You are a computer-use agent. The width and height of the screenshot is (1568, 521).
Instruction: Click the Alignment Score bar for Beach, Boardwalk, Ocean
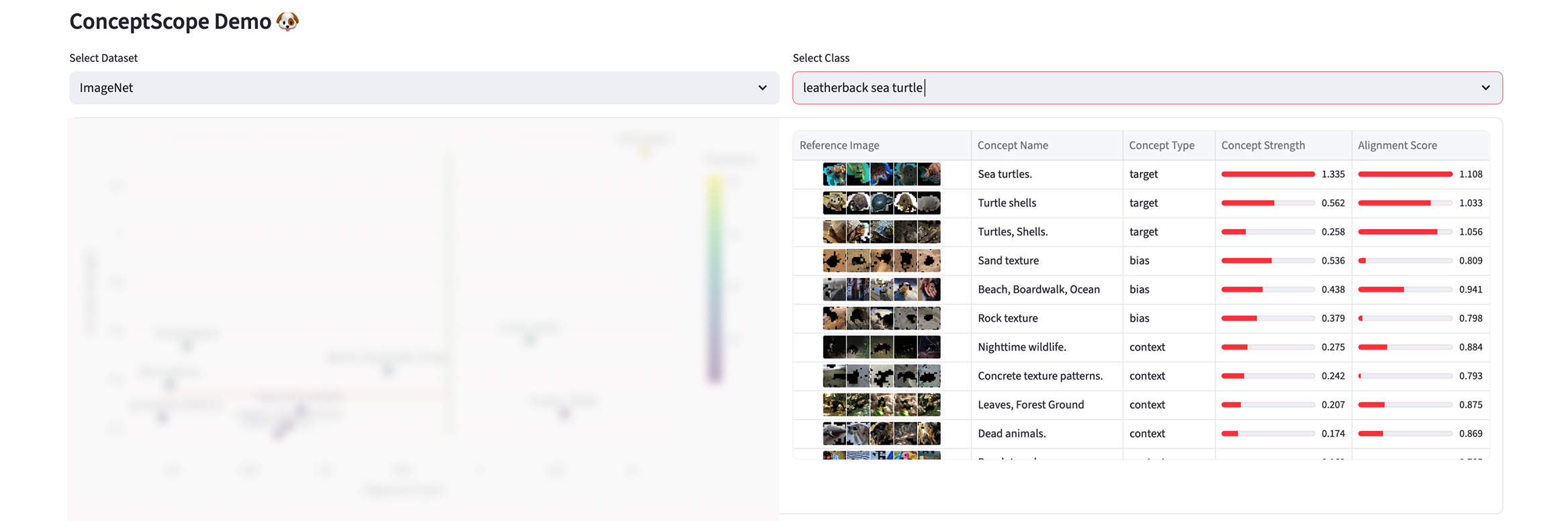click(1405, 289)
